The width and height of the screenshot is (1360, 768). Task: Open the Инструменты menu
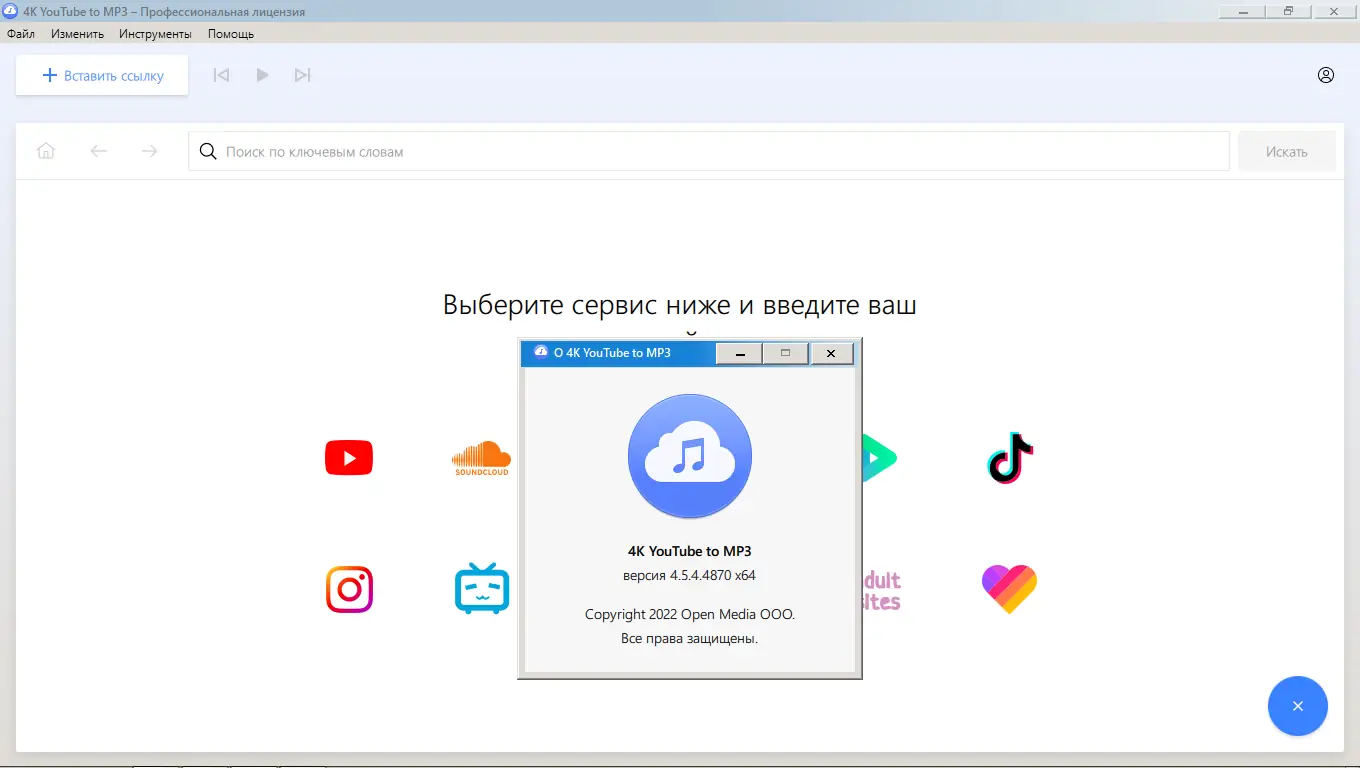155,33
